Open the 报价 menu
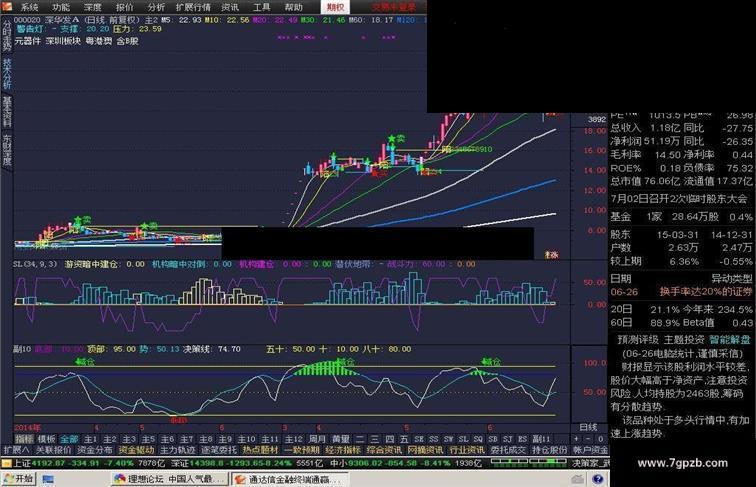Screen dimensions: 756x487 coord(124,7)
